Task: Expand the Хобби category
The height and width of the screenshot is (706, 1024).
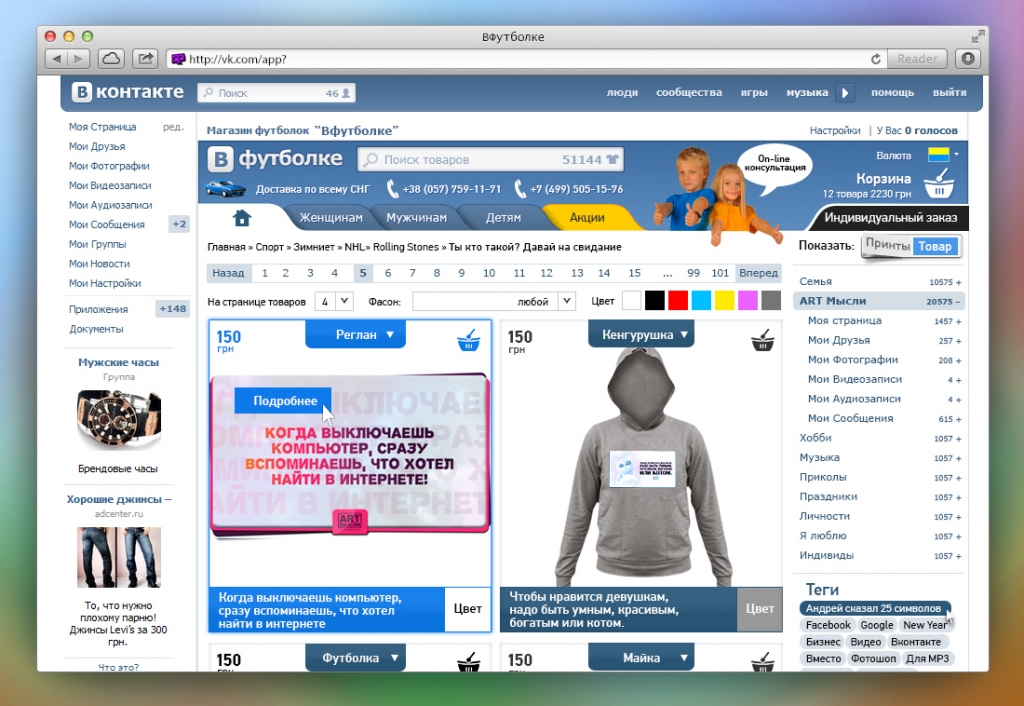Action: (x=959, y=439)
